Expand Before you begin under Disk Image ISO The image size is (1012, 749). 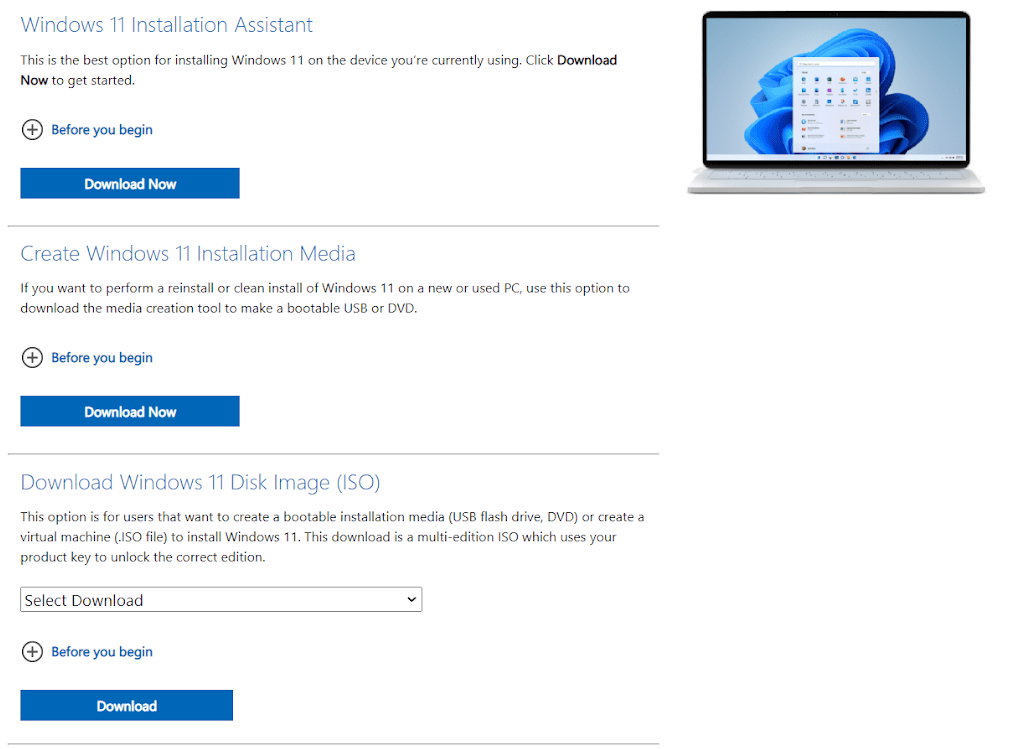tap(102, 652)
